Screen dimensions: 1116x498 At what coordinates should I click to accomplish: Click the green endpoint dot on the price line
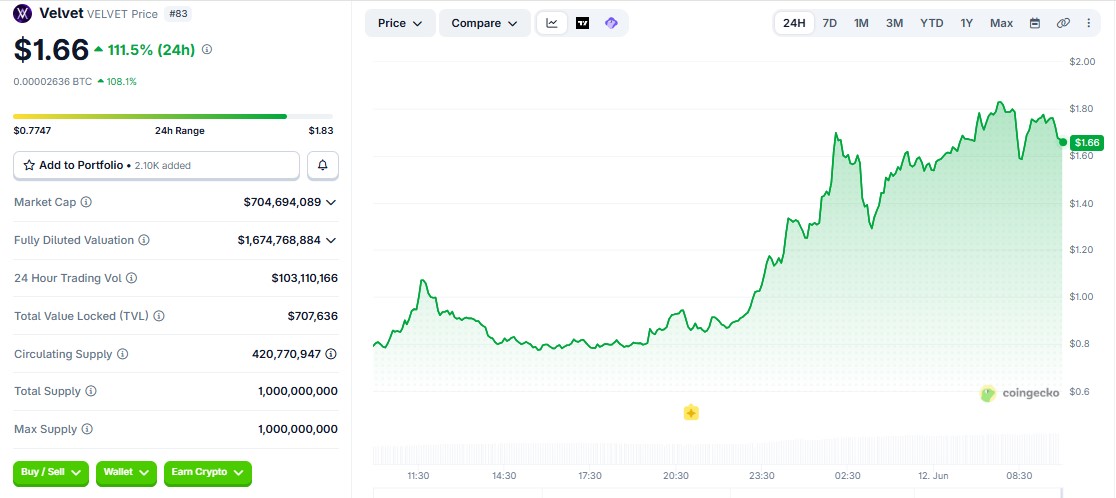tap(1063, 142)
